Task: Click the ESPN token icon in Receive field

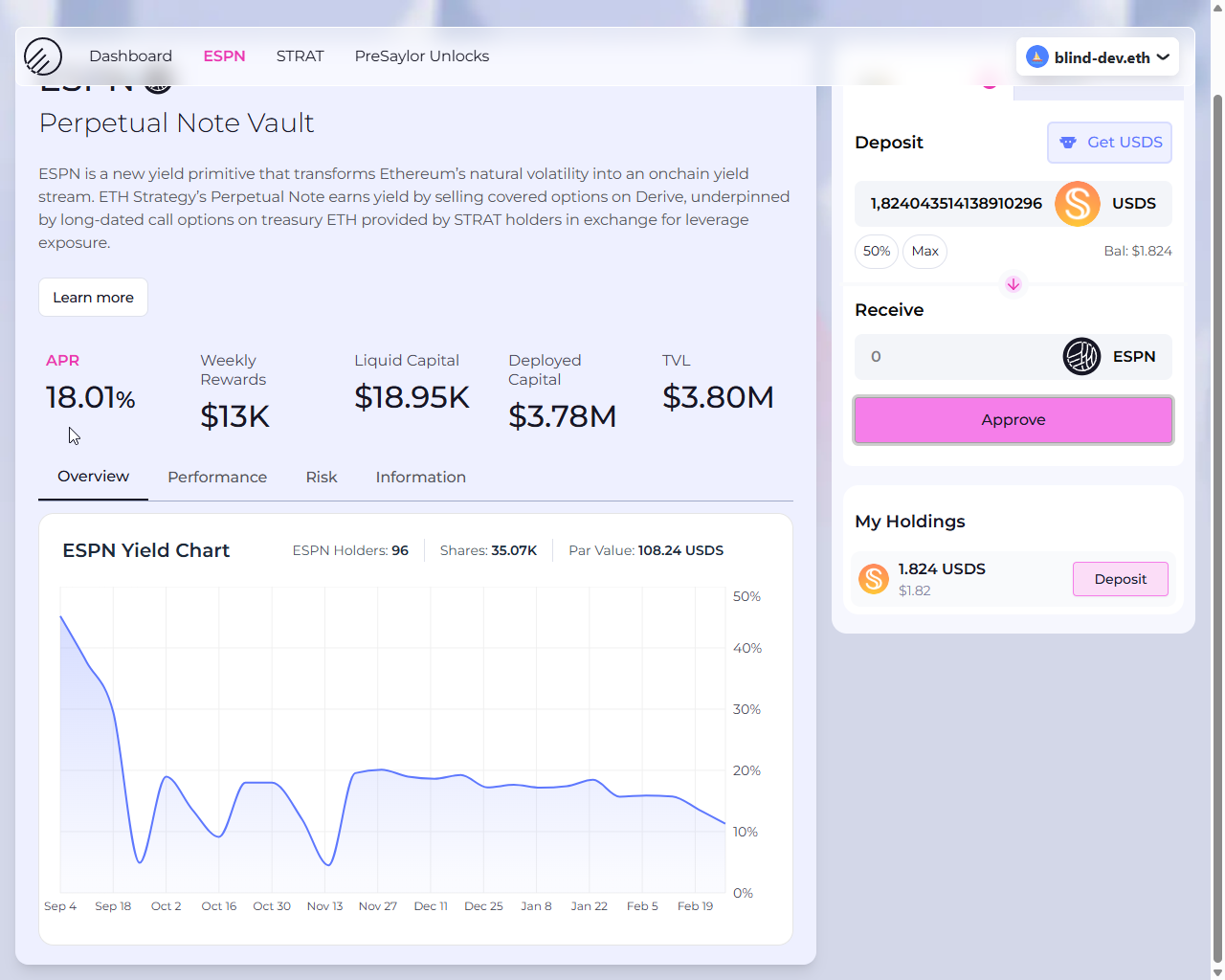Action: point(1081,357)
